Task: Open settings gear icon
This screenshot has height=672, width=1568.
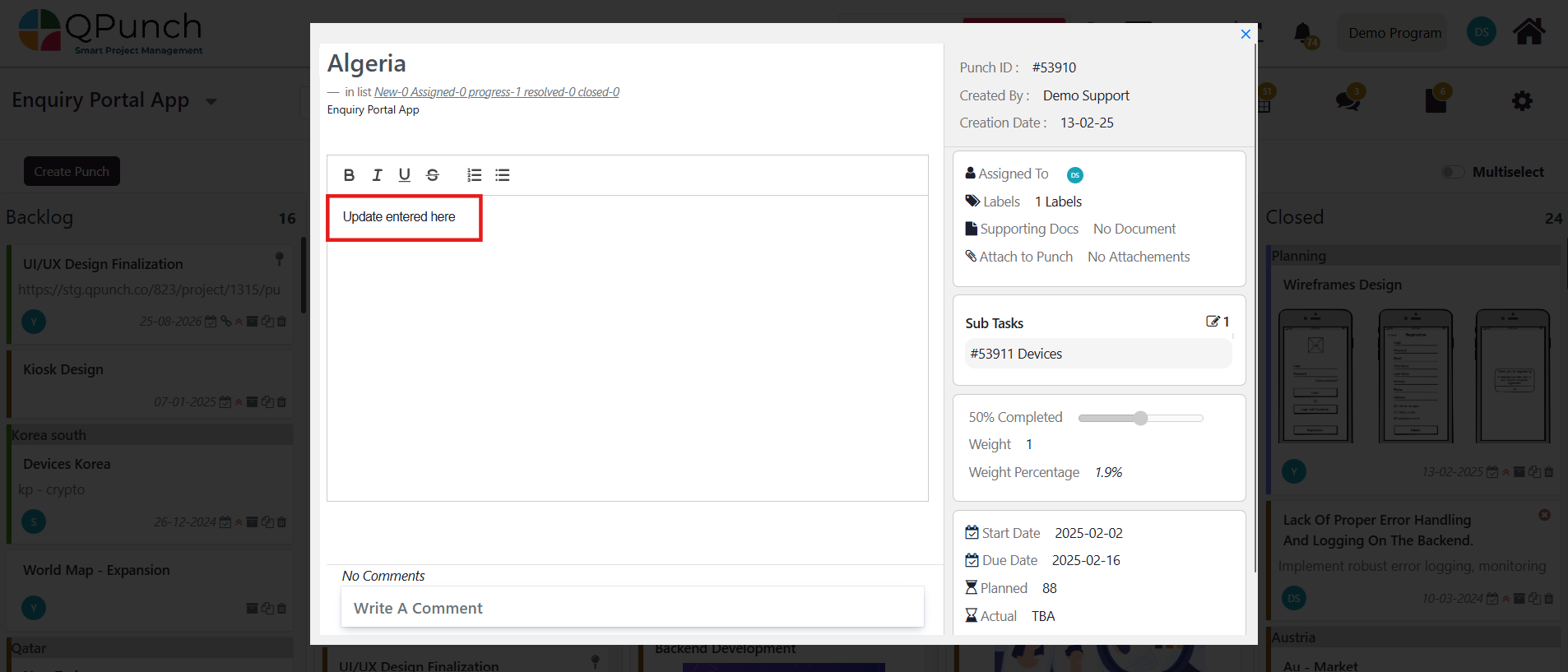Action: pos(1522,101)
